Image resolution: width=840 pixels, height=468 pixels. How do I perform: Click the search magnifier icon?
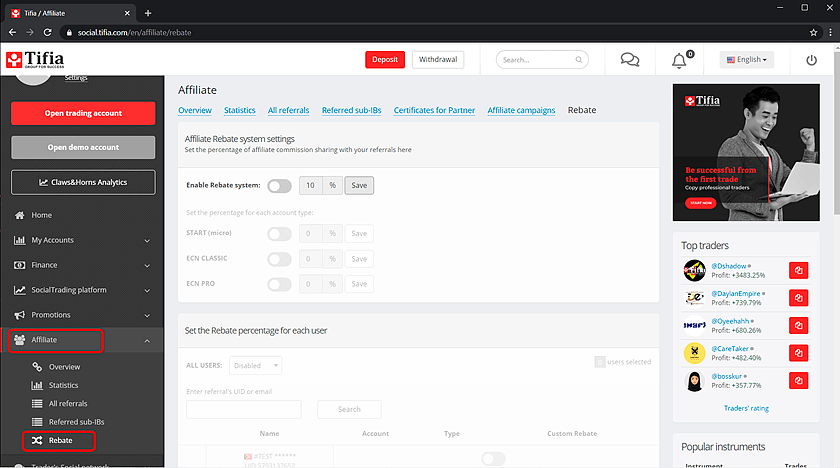(579, 59)
